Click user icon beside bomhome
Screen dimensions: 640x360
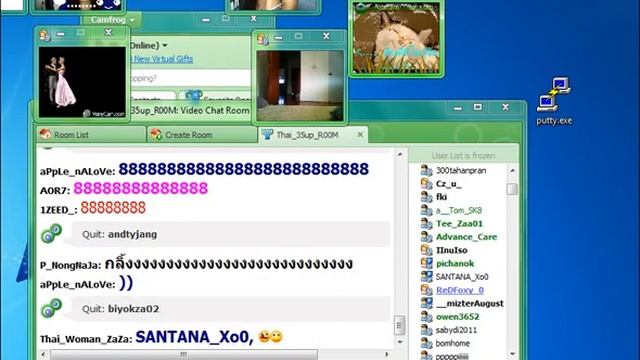427,343
